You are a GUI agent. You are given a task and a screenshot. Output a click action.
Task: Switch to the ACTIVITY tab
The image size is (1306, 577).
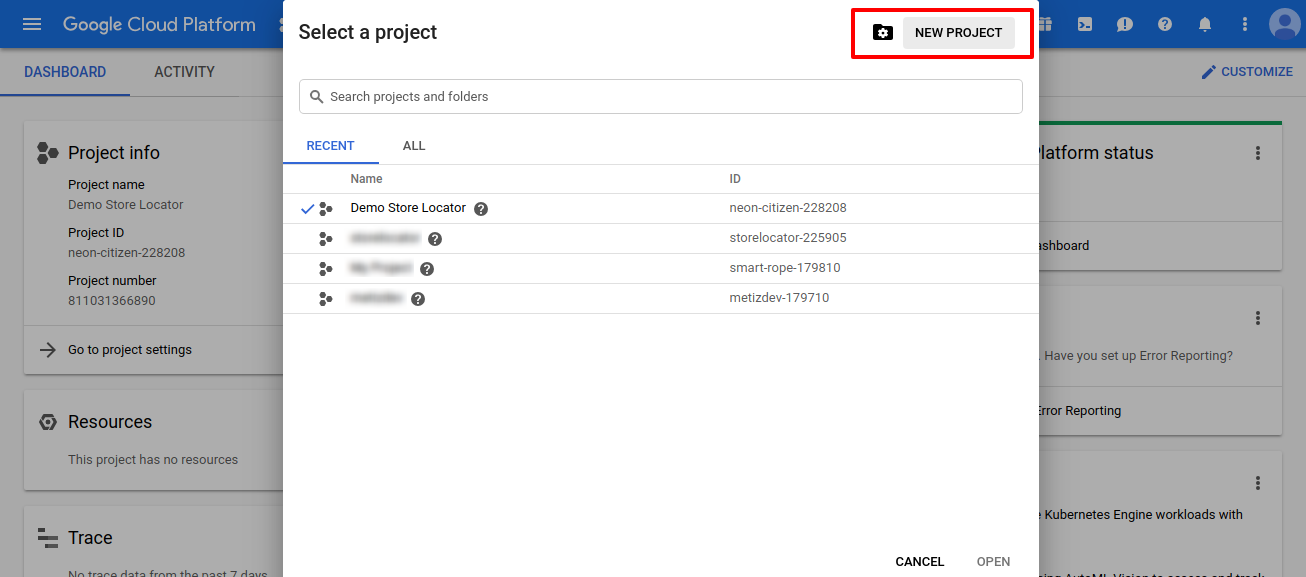click(184, 72)
